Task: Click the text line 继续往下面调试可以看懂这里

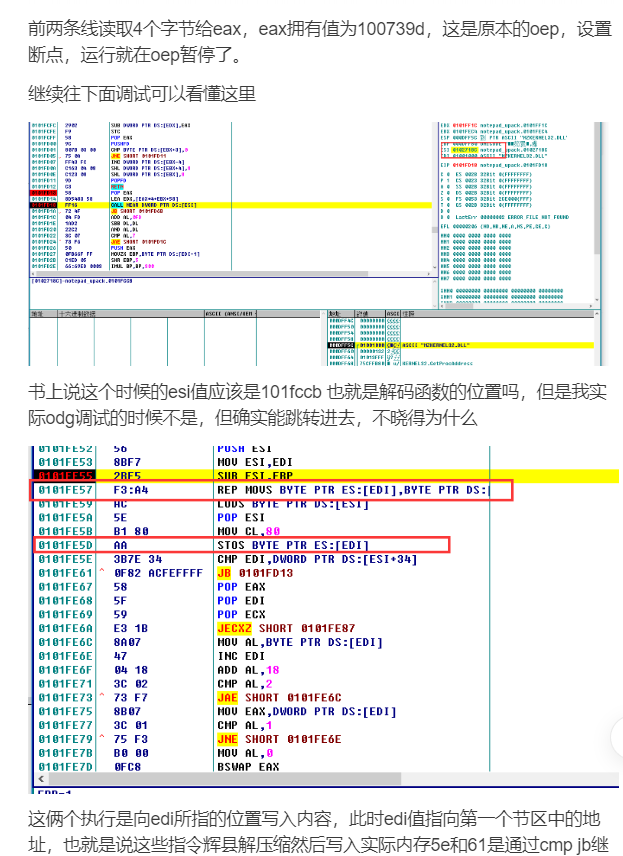Action: [142, 94]
